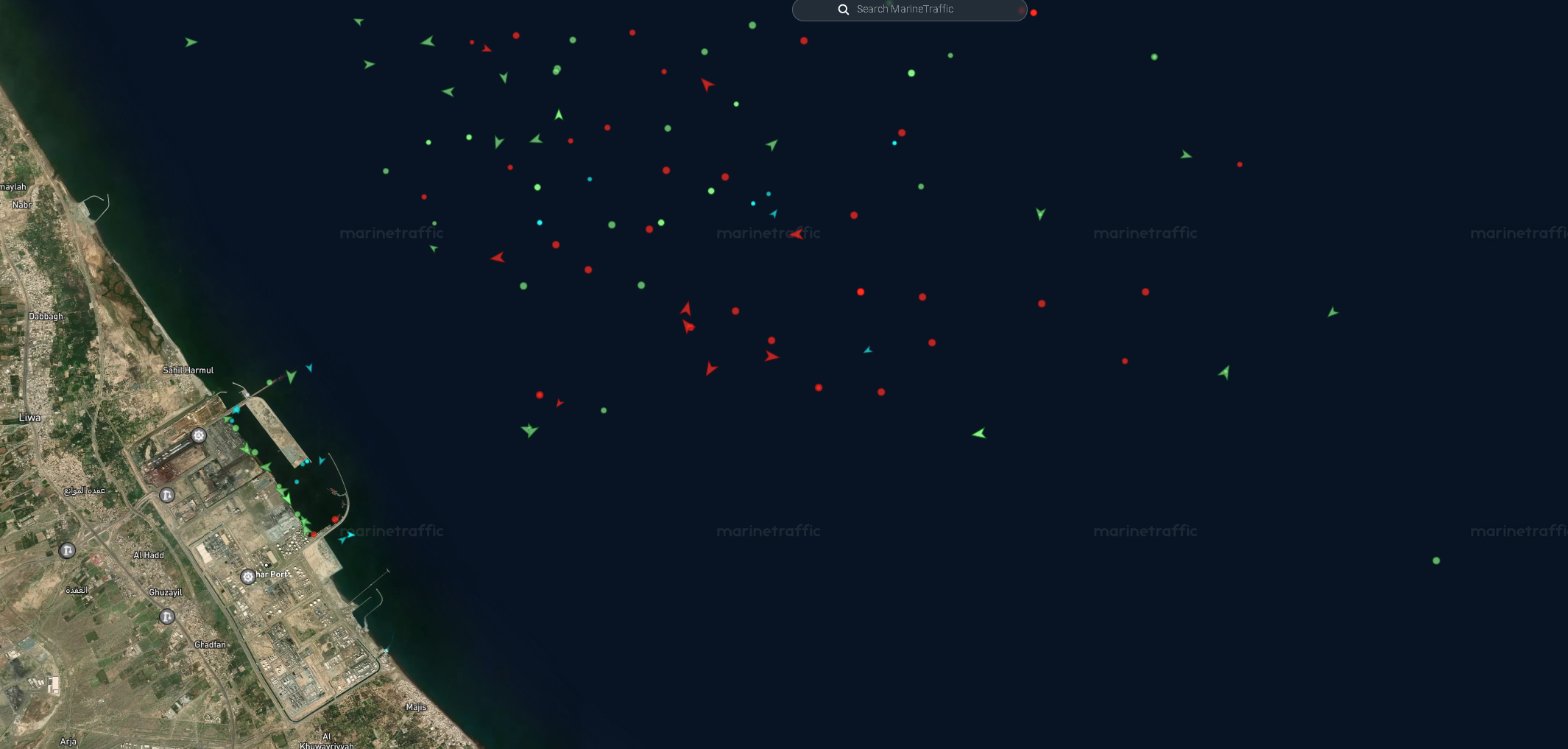Viewport: 1568px width, 749px height.
Task: Select the westernmost green vessel arrow in the northern sea
Action: [191, 43]
